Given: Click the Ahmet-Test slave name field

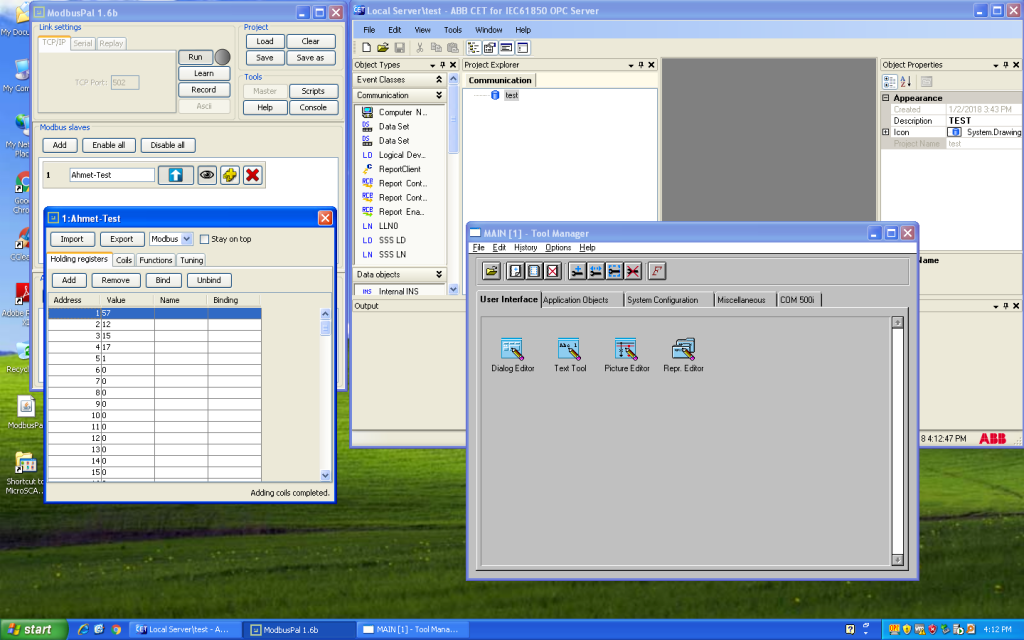Looking at the screenshot, I should pos(112,175).
